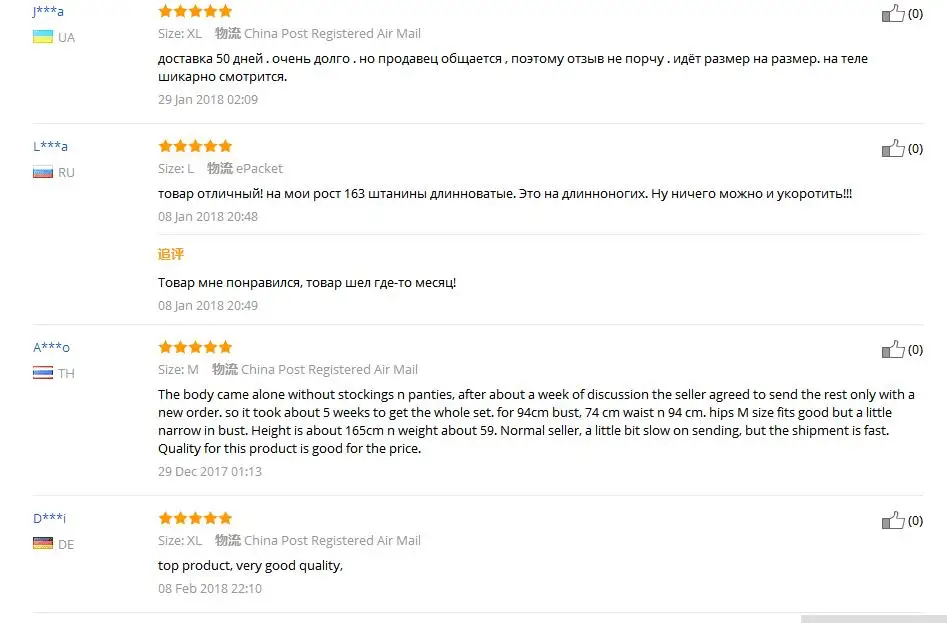The height and width of the screenshot is (623, 947).
Task: Give thumbs-up to D***i's review
Action: [x=893, y=520]
